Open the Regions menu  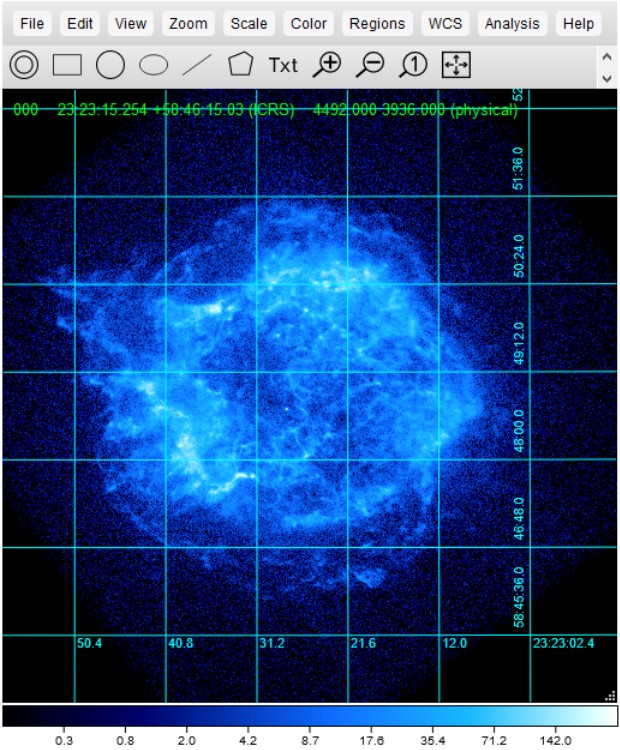click(377, 23)
